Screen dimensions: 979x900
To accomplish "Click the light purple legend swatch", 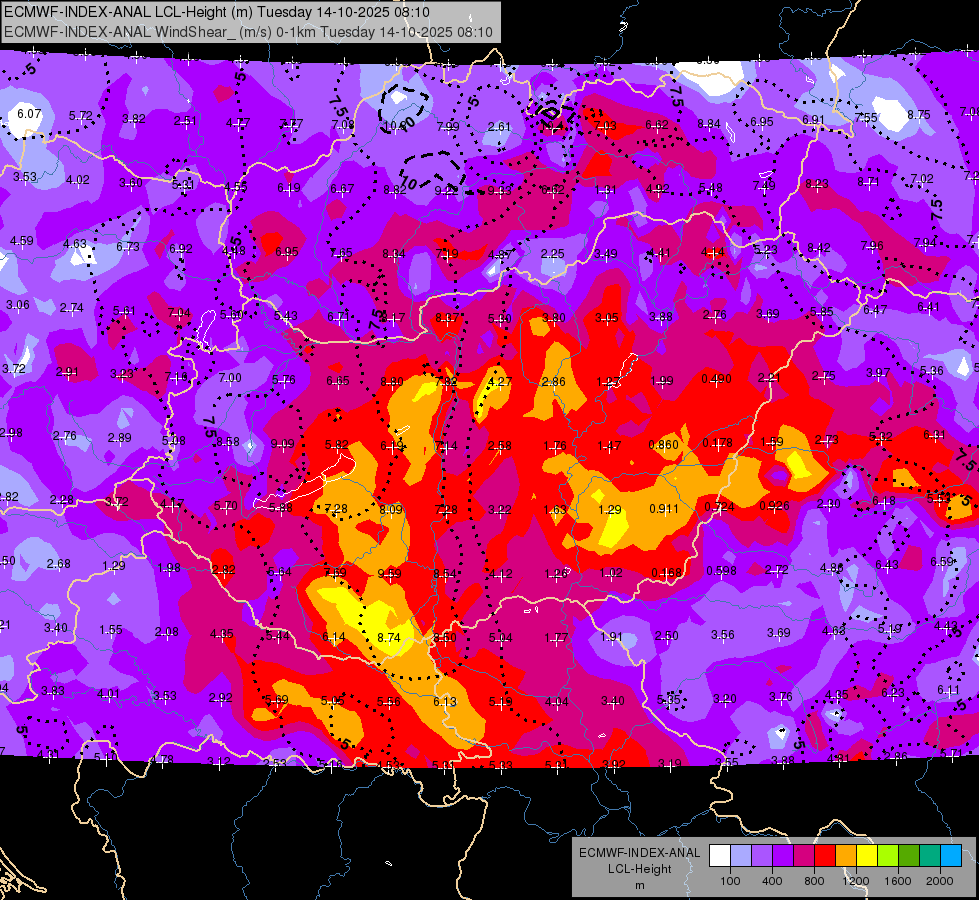I will click(762, 855).
